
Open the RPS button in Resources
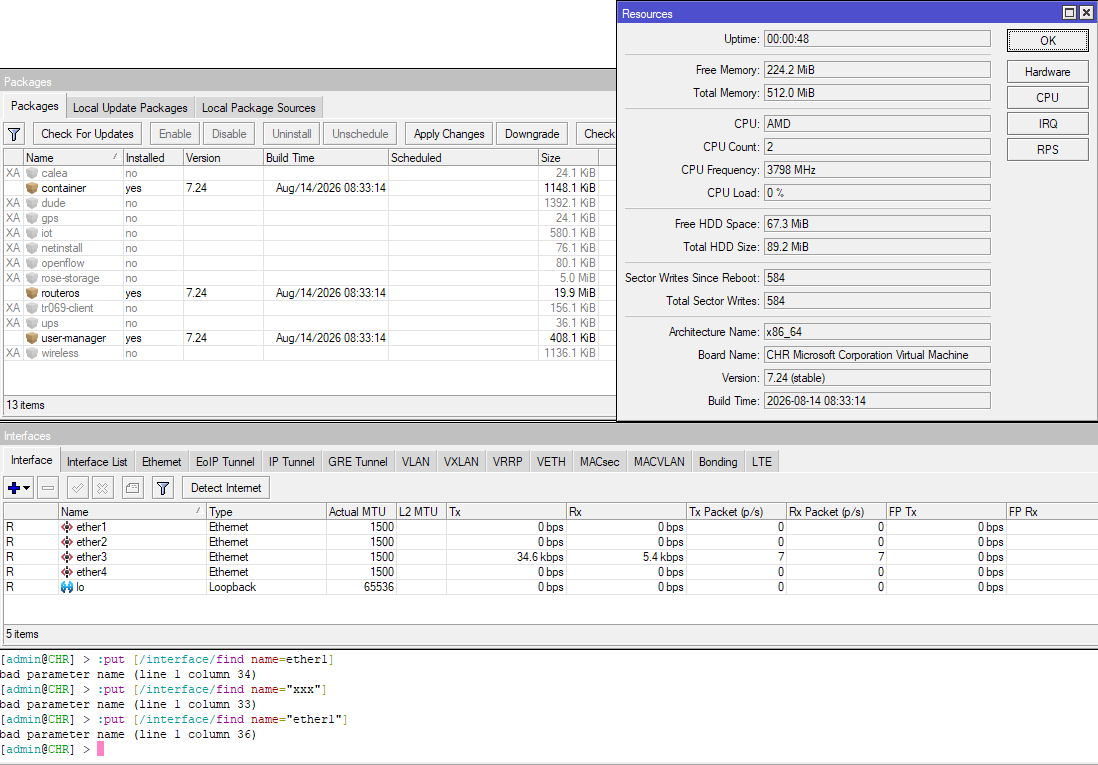pos(1048,149)
